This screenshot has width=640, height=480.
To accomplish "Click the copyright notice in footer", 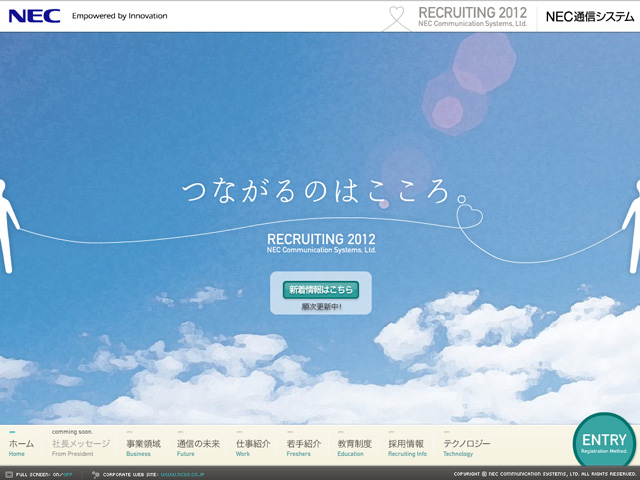I will click(x=544, y=474).
